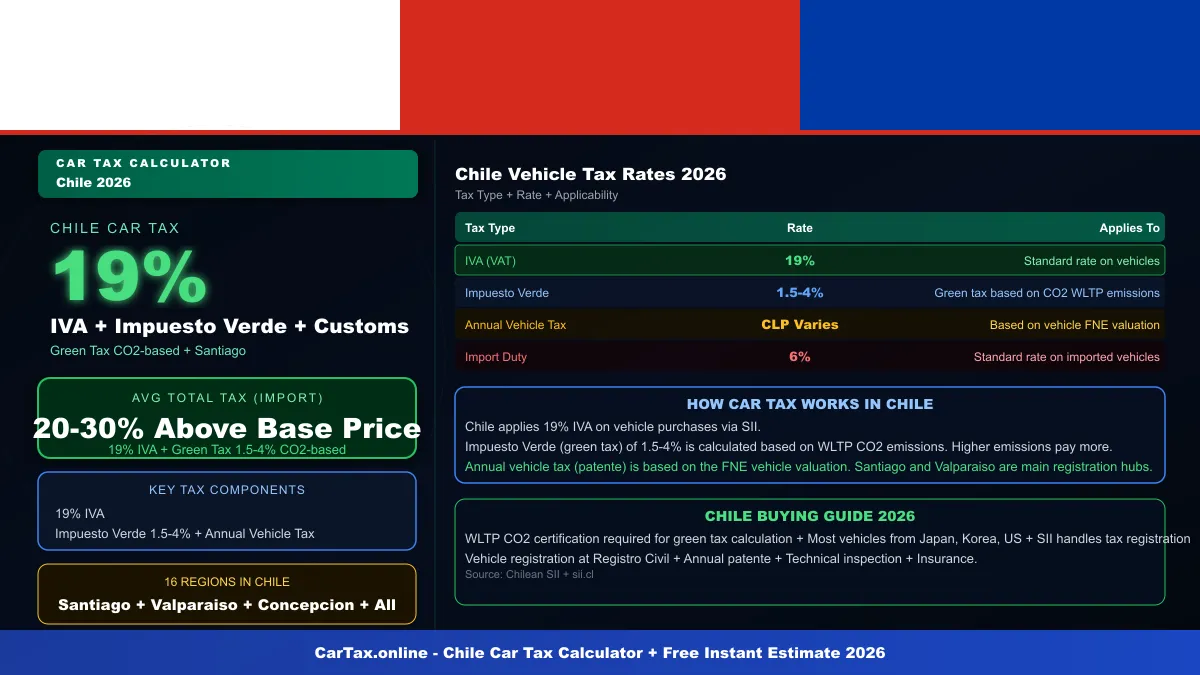This screenshot has width=1200, height=675.
Task: Select the 'Annual Vehicle Tax' row label
Action: click(516, 325)
